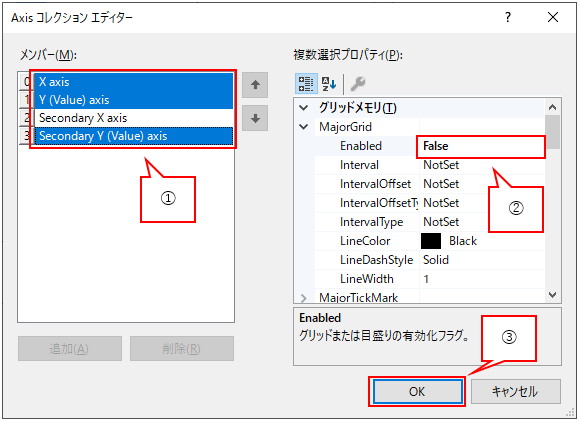Click the Enabled value False field
581x422 pixels.
point(482,146)
